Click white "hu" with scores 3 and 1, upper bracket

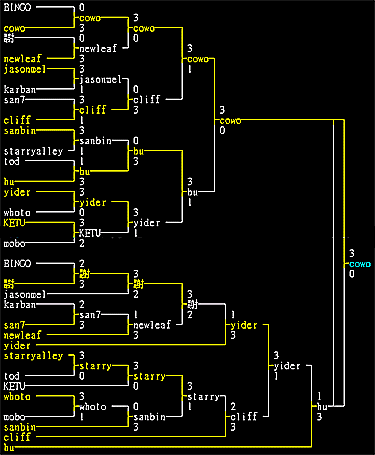(x=193, y=192)
